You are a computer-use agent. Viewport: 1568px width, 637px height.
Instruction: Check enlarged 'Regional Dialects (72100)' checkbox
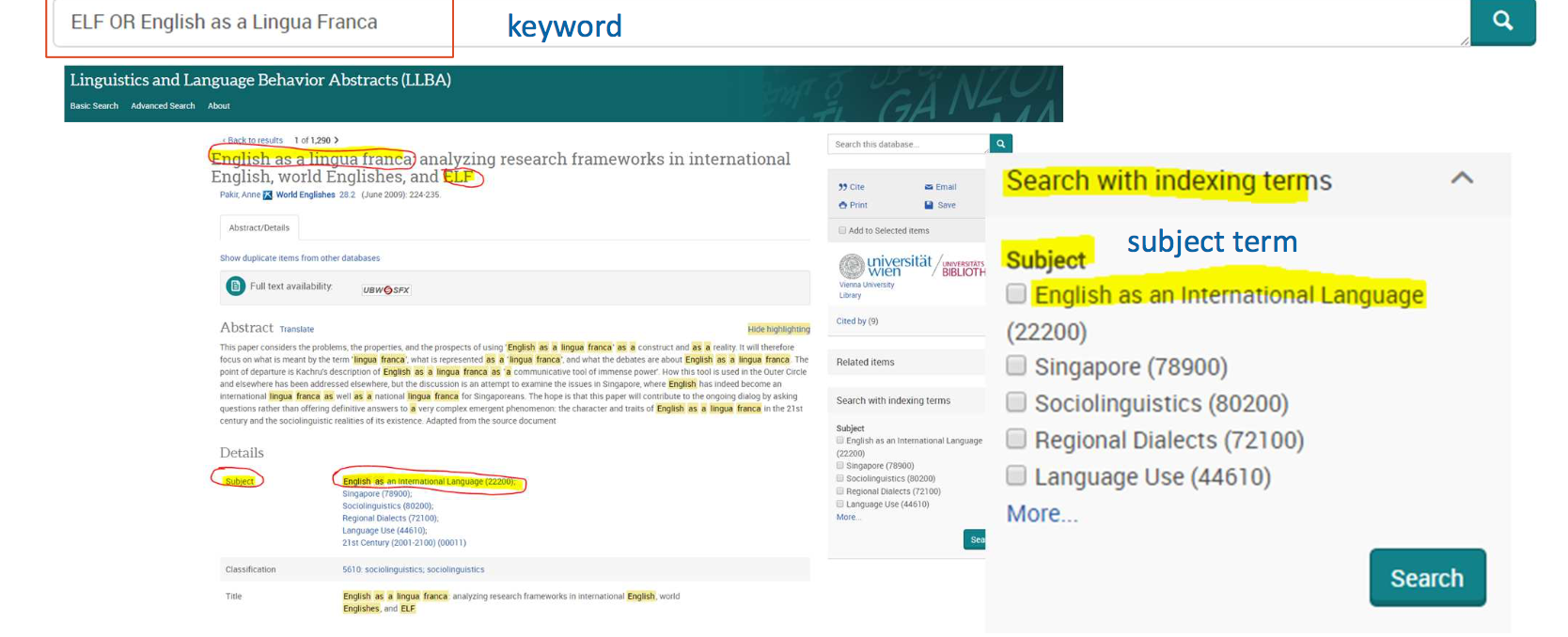[x=1016, y=439]
